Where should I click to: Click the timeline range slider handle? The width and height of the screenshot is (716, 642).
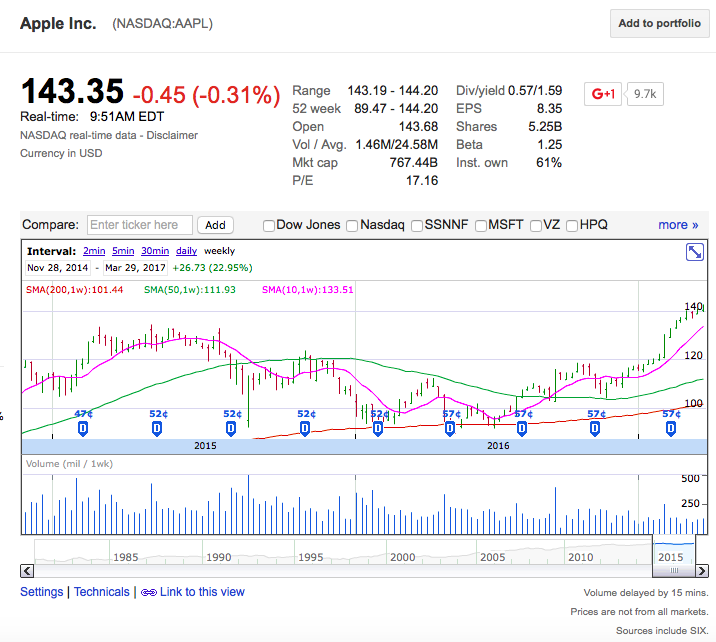[674, 570]
